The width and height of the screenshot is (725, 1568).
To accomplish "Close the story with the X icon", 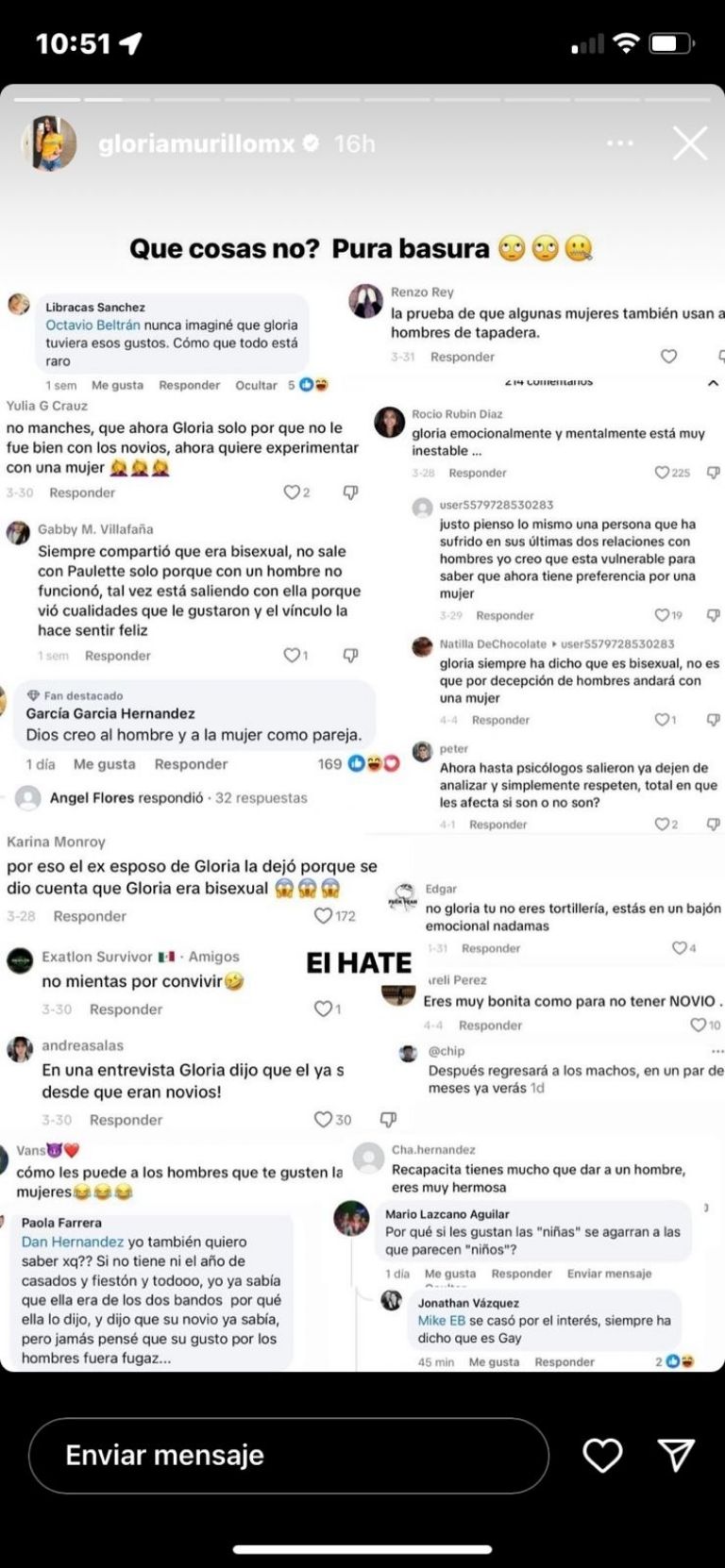I will point(689,143).
